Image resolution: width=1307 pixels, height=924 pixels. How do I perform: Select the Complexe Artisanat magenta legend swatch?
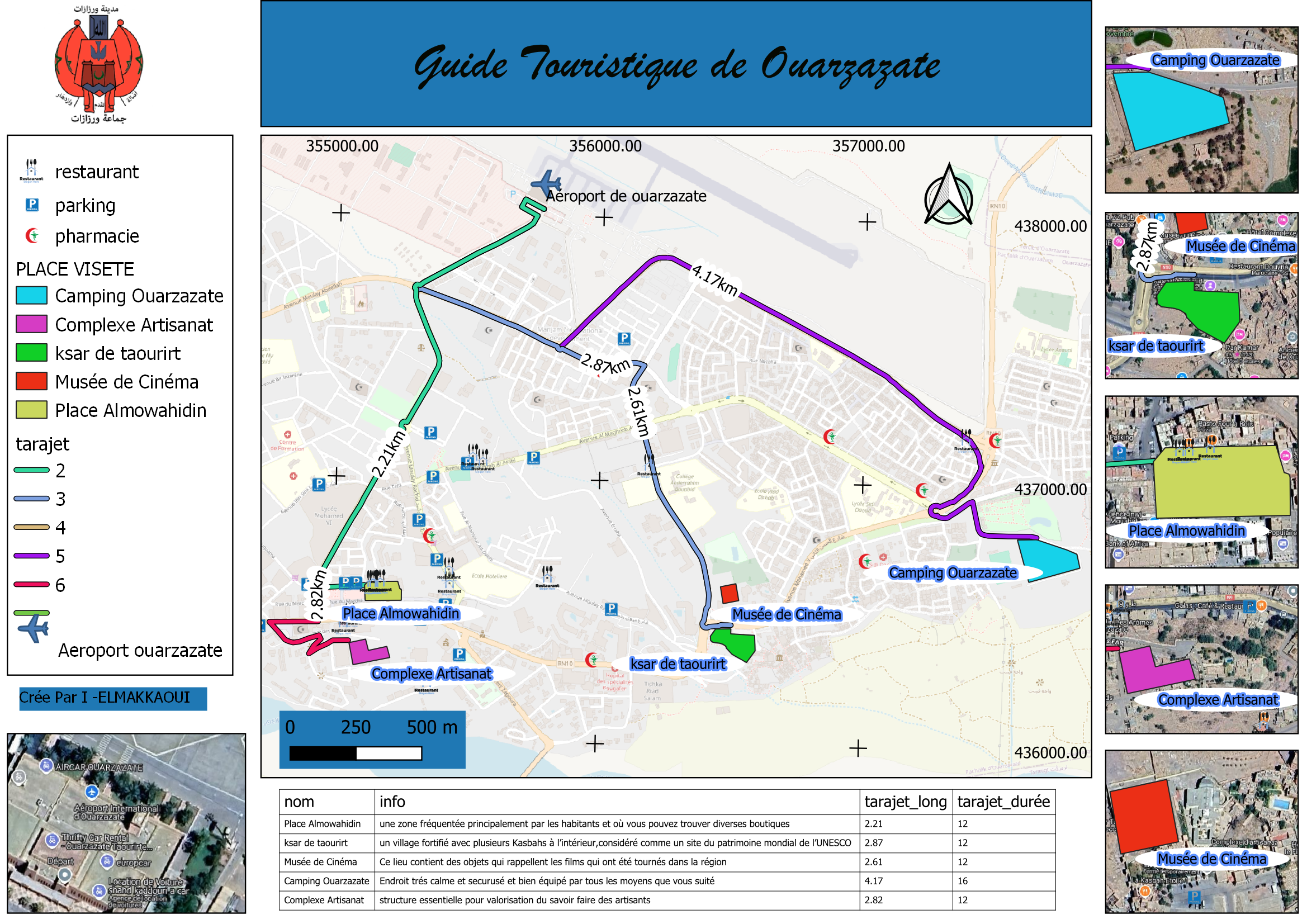pos(31,324)
